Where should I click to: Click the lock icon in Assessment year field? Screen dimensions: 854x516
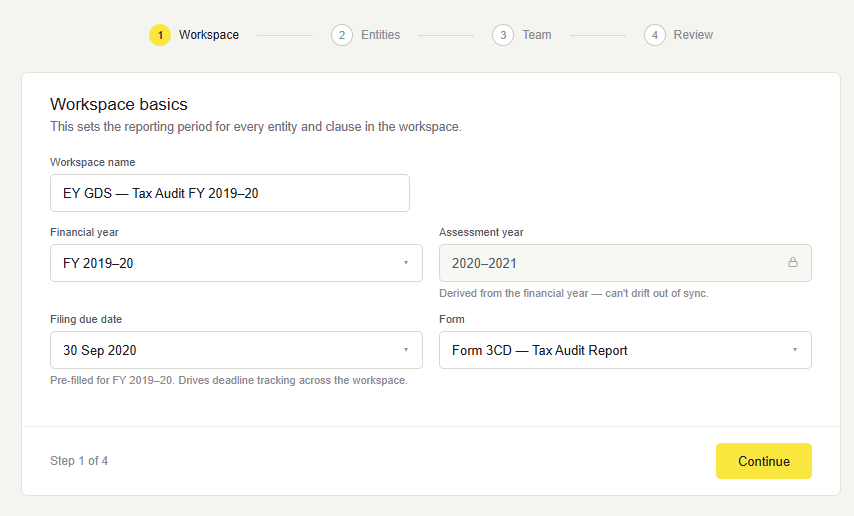tap(792, 263)
